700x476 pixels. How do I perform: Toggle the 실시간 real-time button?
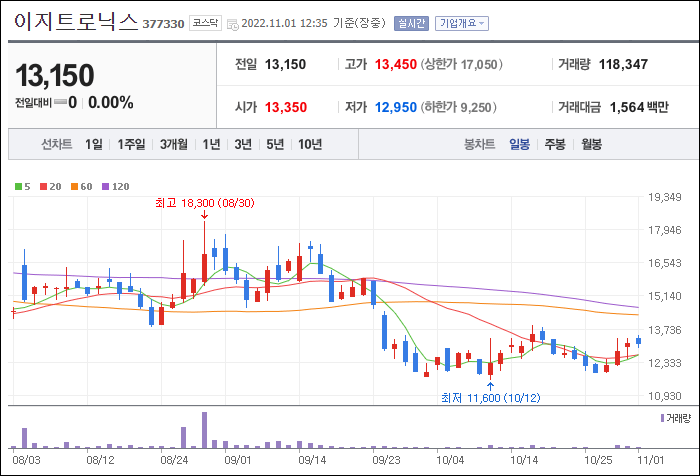point(411,23)
